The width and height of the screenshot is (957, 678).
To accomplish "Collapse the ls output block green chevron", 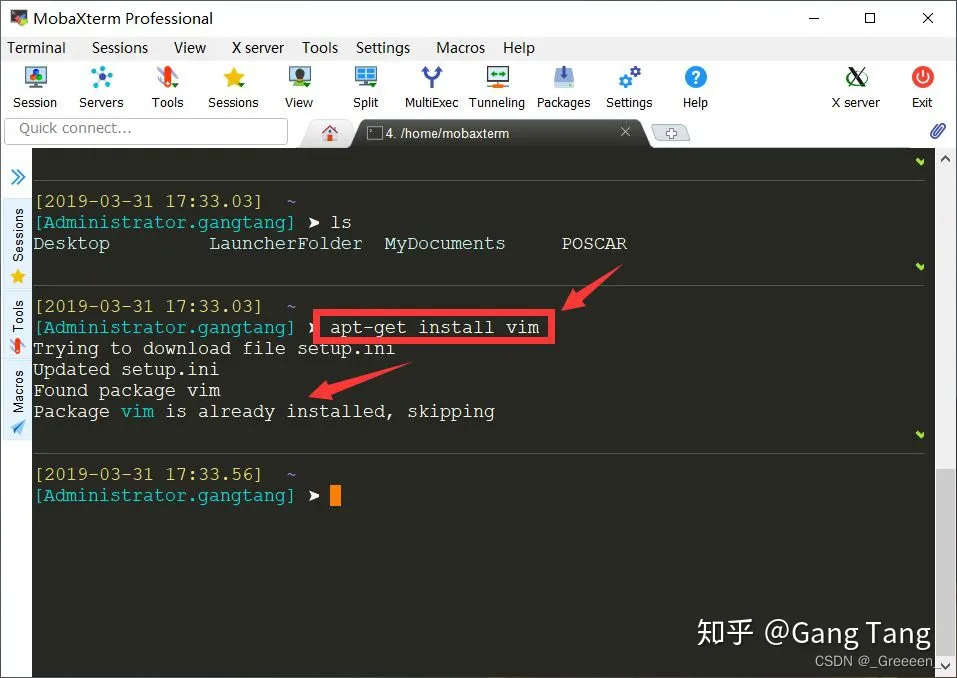I will [920, 267].
